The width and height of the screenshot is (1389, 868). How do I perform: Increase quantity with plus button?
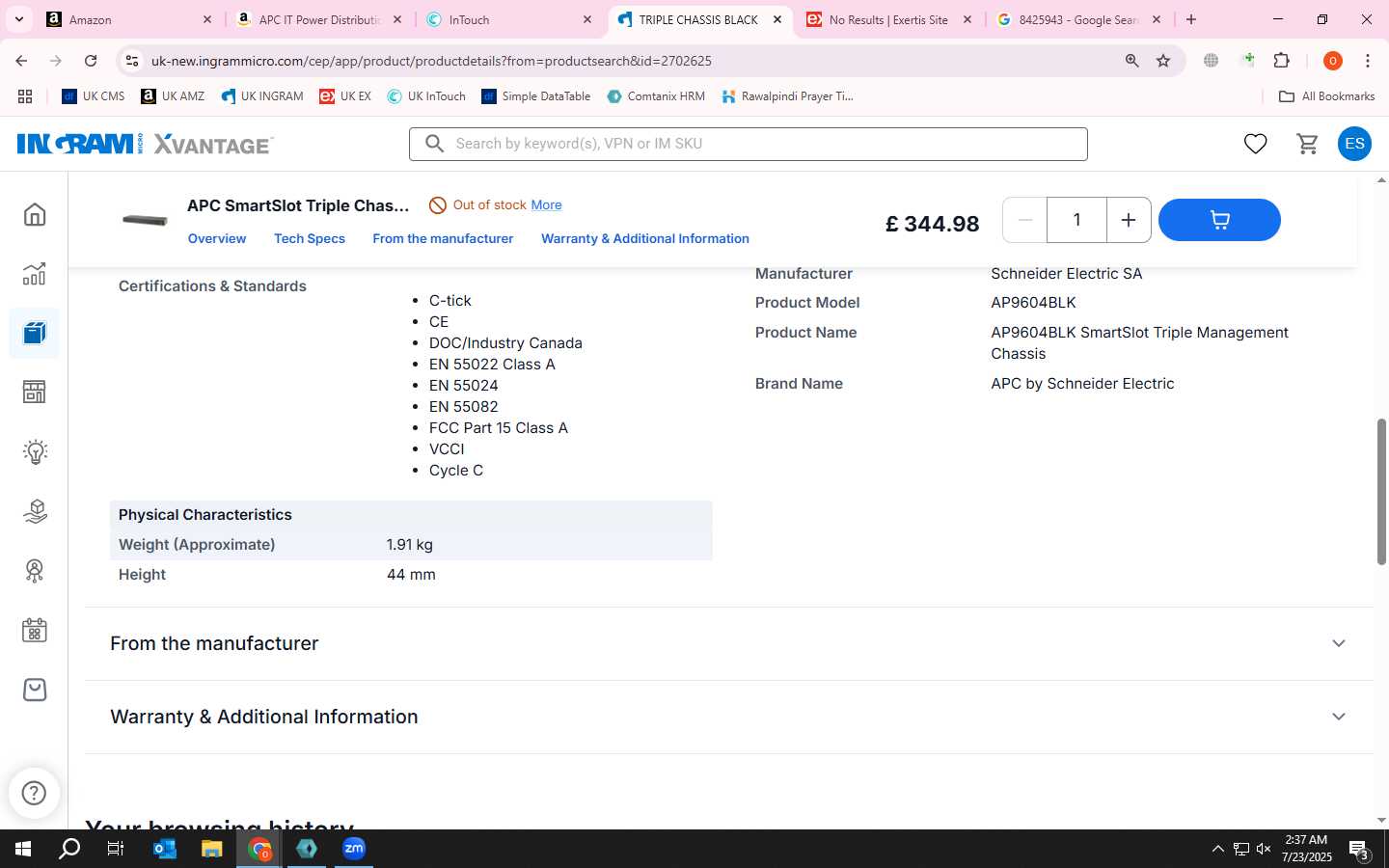coord(1129,220)
